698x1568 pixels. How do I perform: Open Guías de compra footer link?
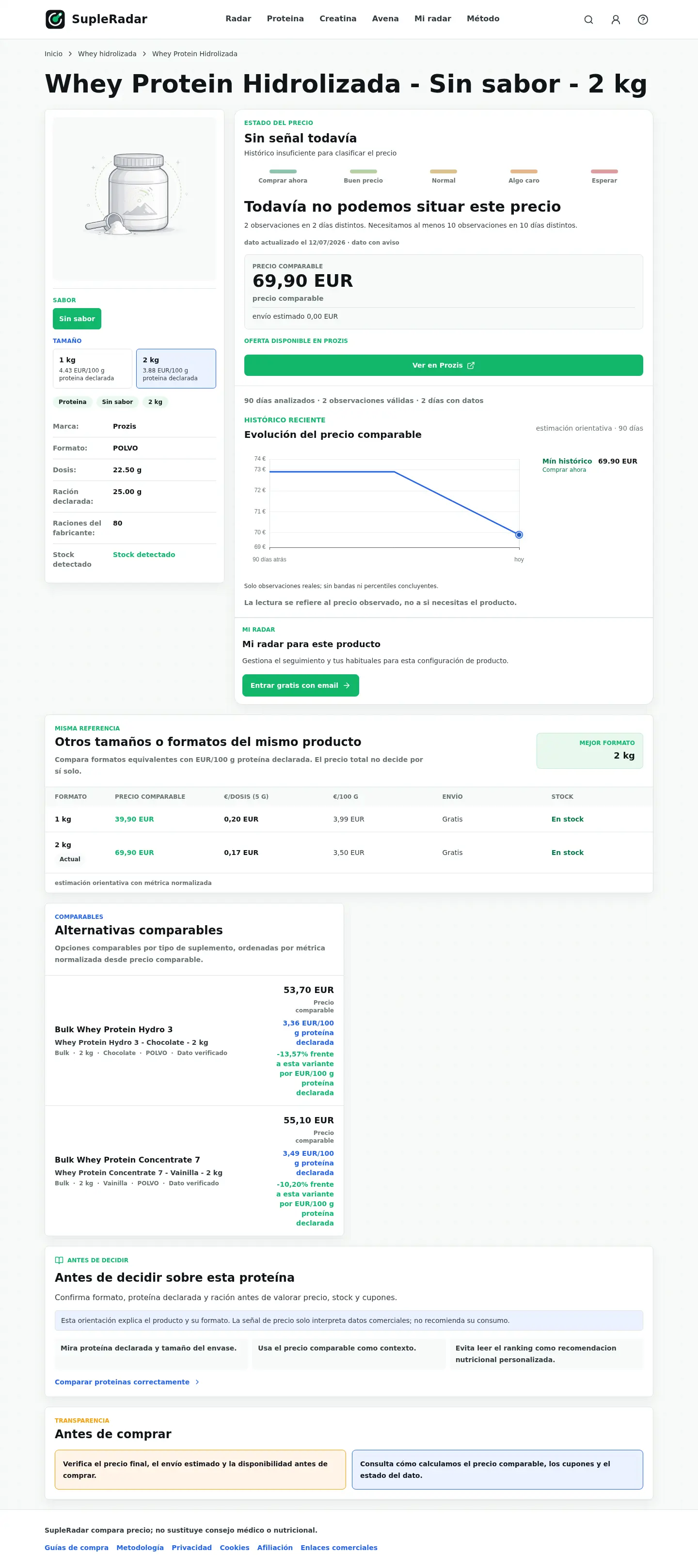click(77, 1548)
